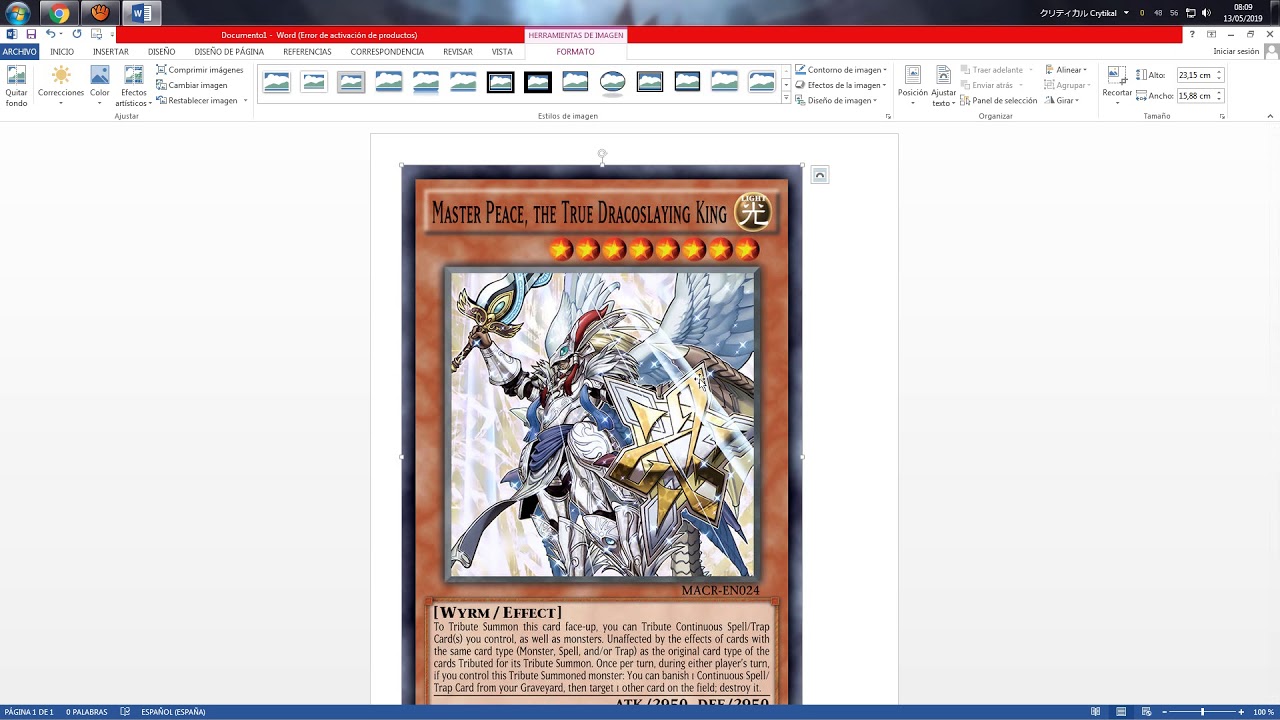The height and width of the screenshot is (720, 1280).
Task: Open layout options button beside image
Action: tap(819, 175)
